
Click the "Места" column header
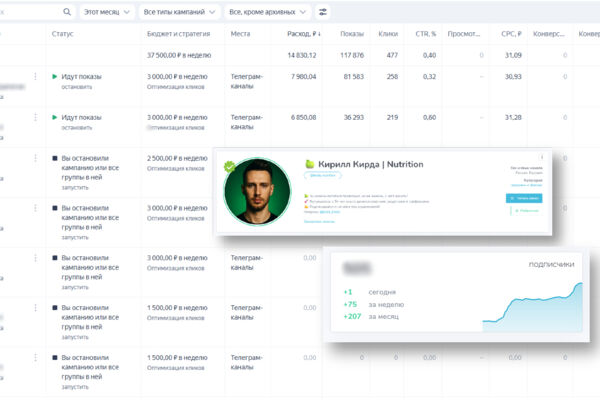click(240, 34)
